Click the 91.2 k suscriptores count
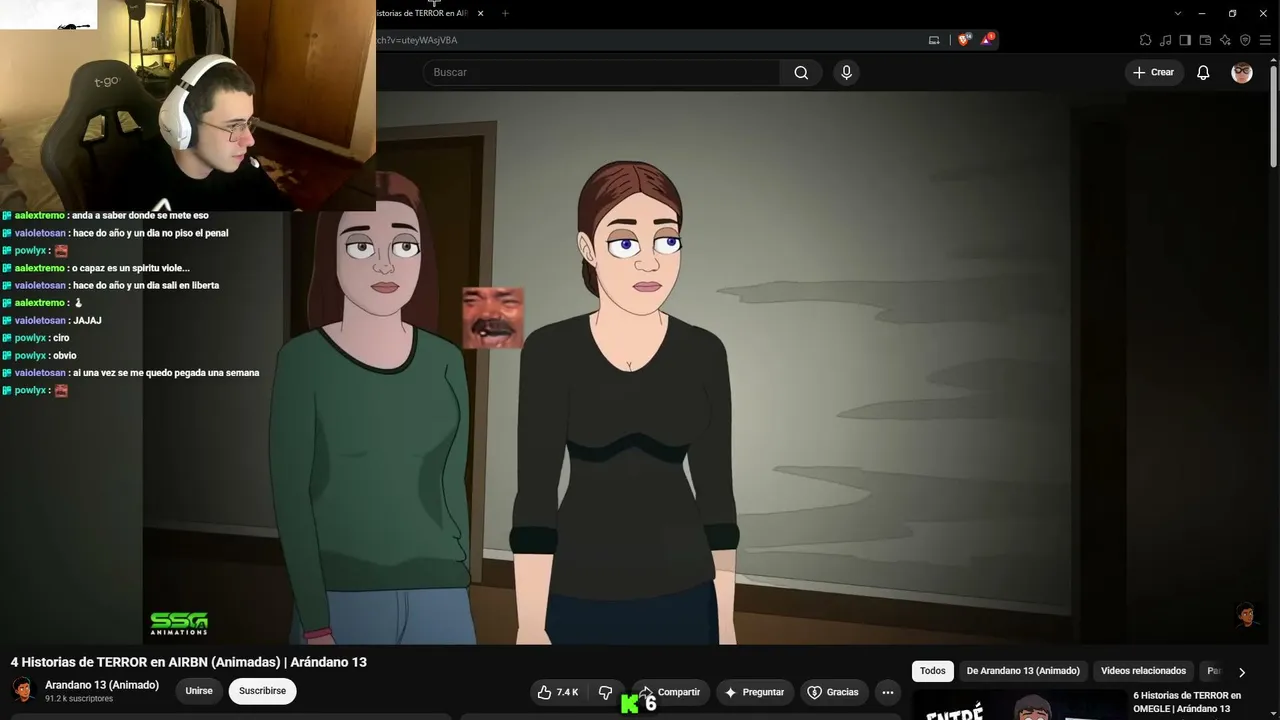Screen dimensions: 1280x720 coord(79,699)
